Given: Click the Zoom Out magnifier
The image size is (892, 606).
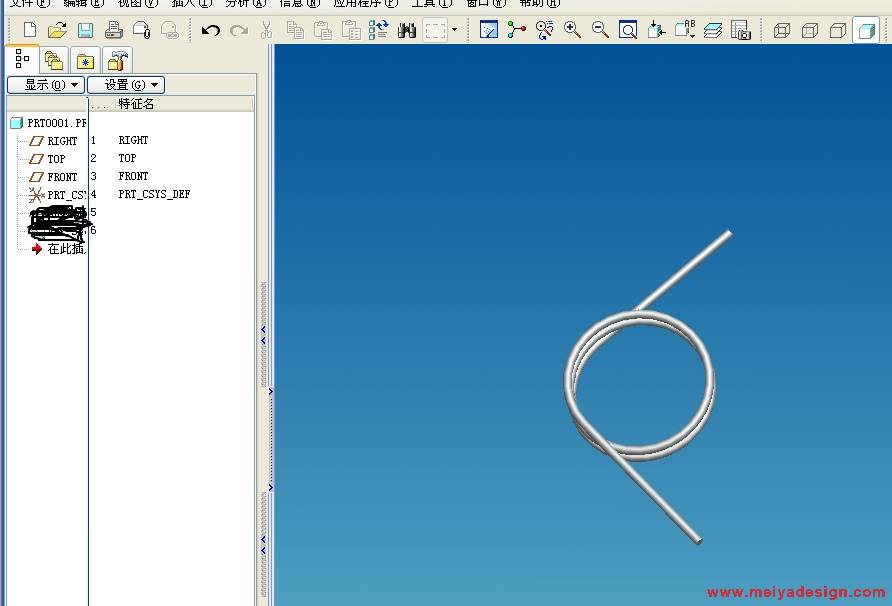Looking at the screenshot, I should click(x=600, y=31).
